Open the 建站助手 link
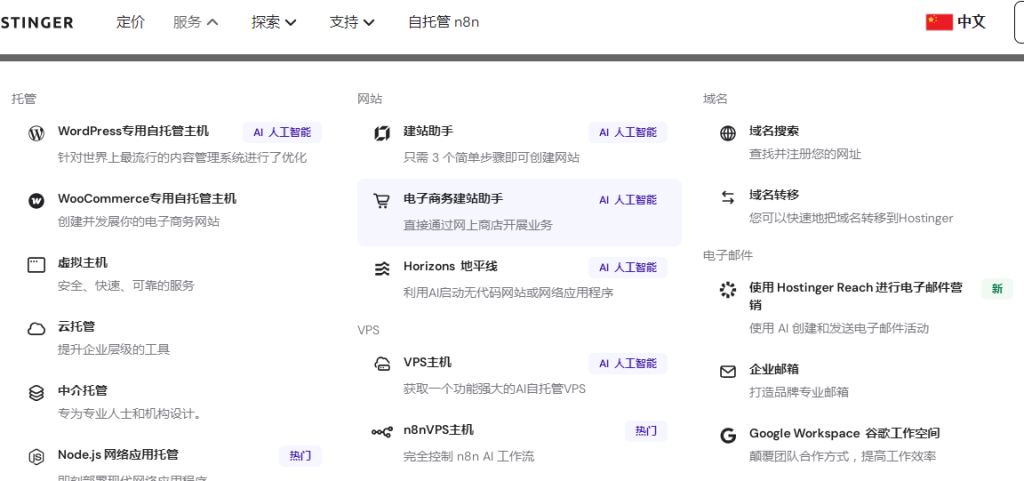The image size is (1024, 481). (x=428, y=131)
